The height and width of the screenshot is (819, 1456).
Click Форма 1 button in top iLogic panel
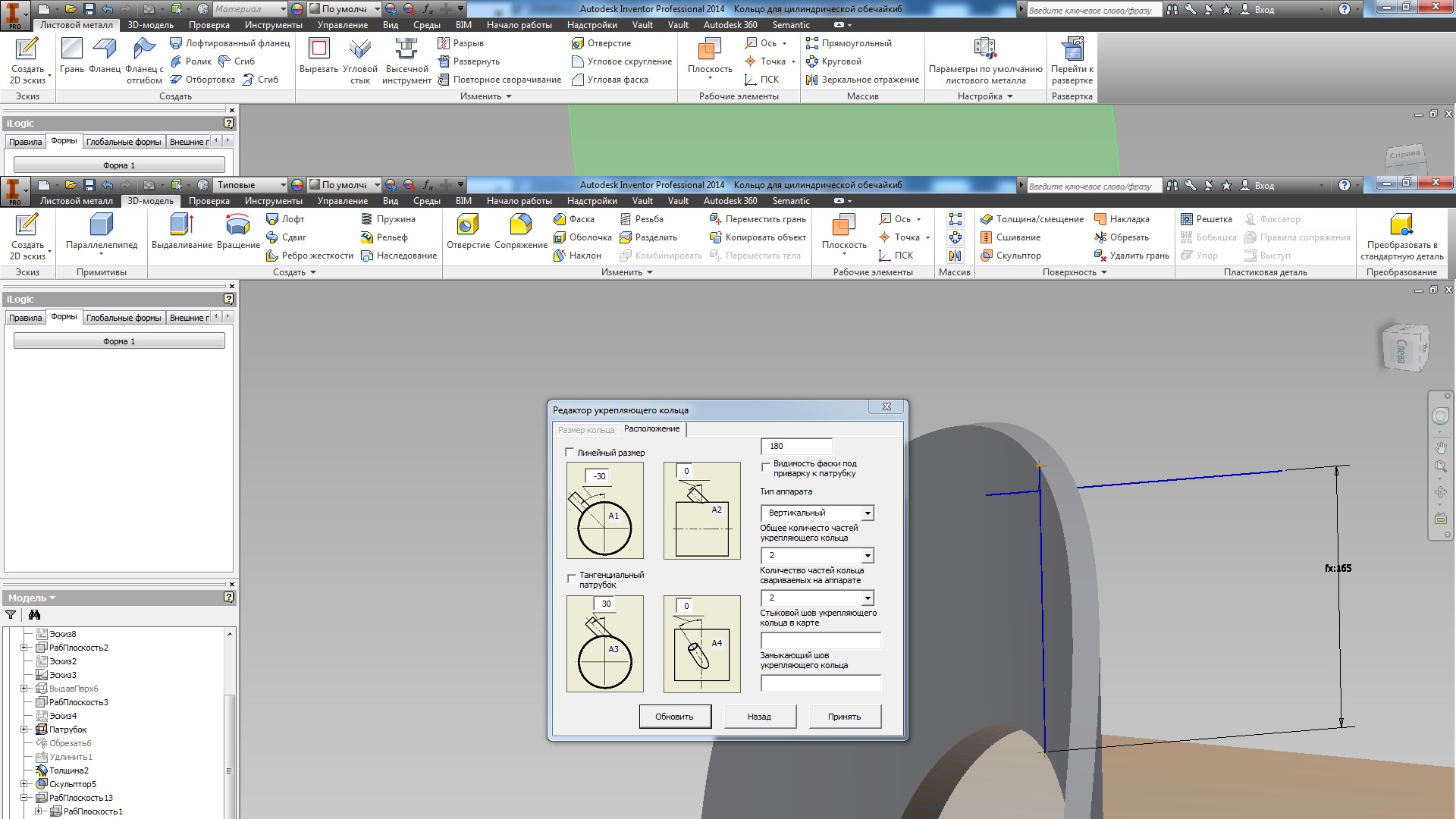[x=119, y=165]
